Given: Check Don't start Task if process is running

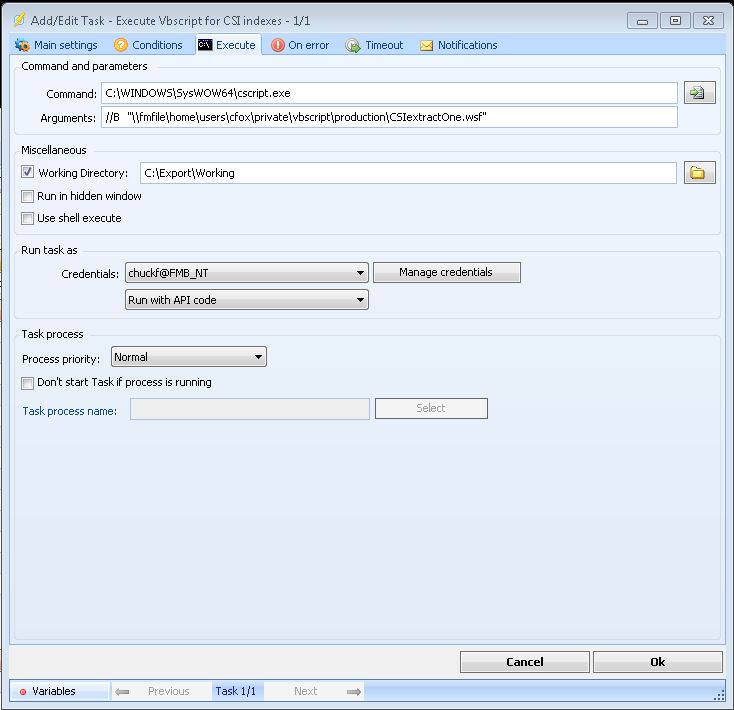Looking at the screenshot, I should point(28,382).
